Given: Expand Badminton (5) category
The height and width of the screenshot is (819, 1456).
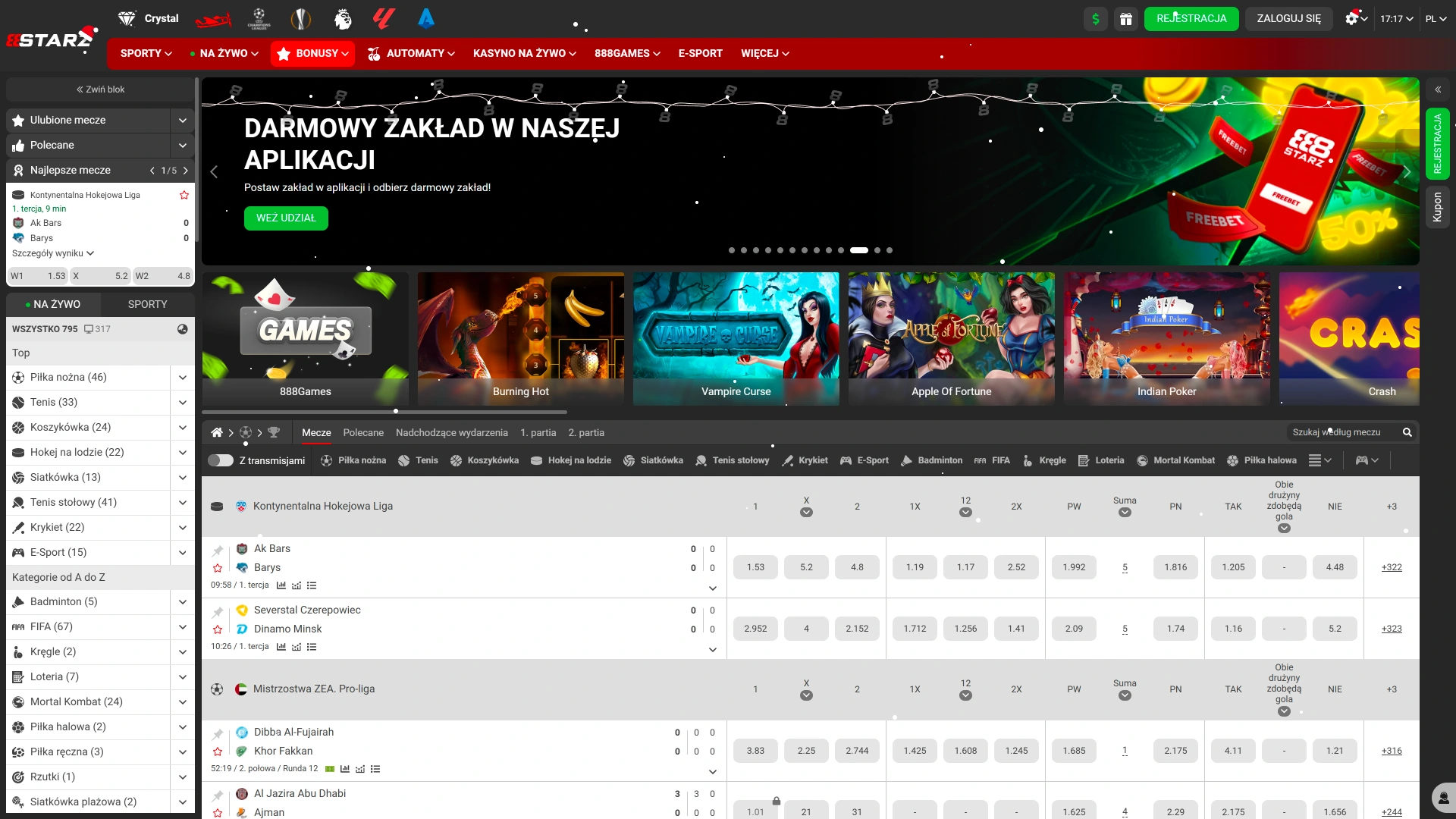Looking at the screenshot, I should coord(183,601).
